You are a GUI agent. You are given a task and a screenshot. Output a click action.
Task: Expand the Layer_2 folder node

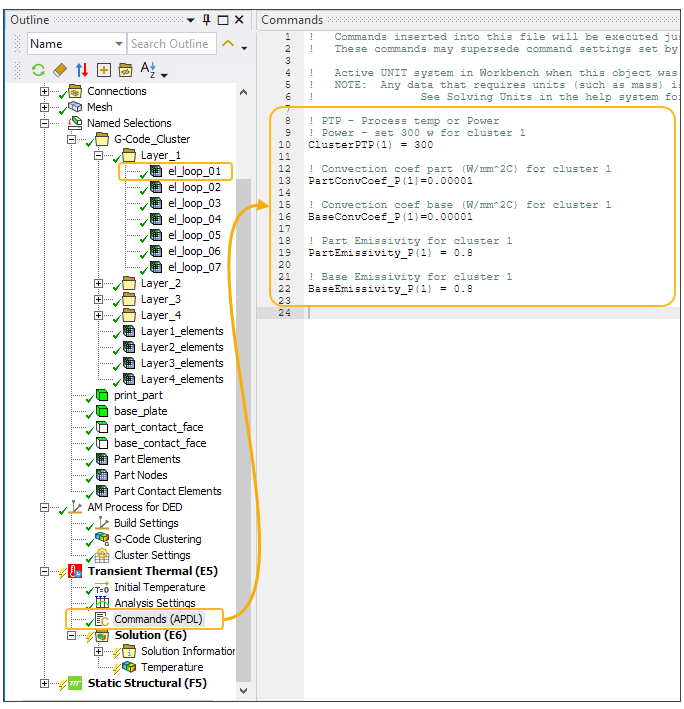98,283
